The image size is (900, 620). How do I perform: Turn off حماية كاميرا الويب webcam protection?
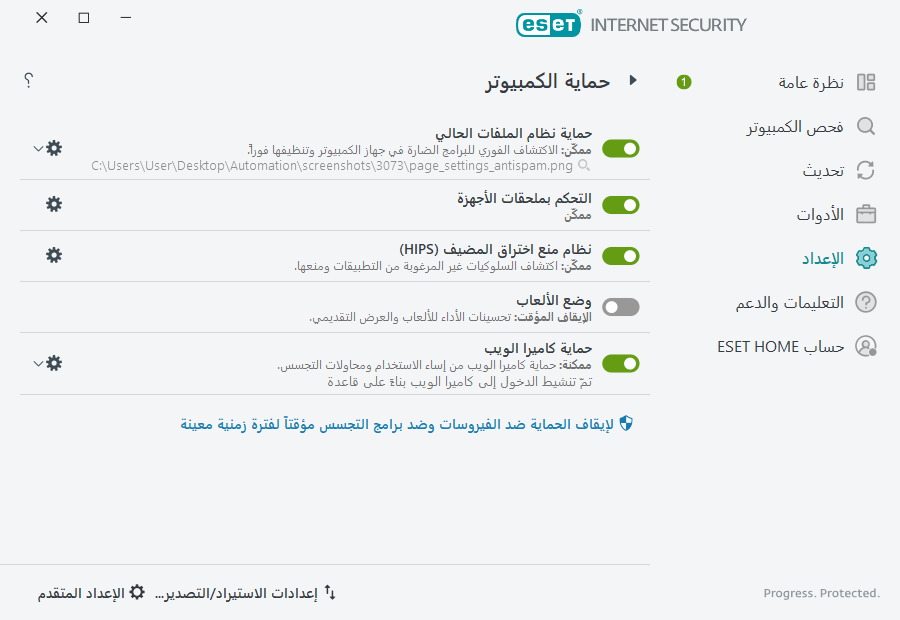pos(620,364)
